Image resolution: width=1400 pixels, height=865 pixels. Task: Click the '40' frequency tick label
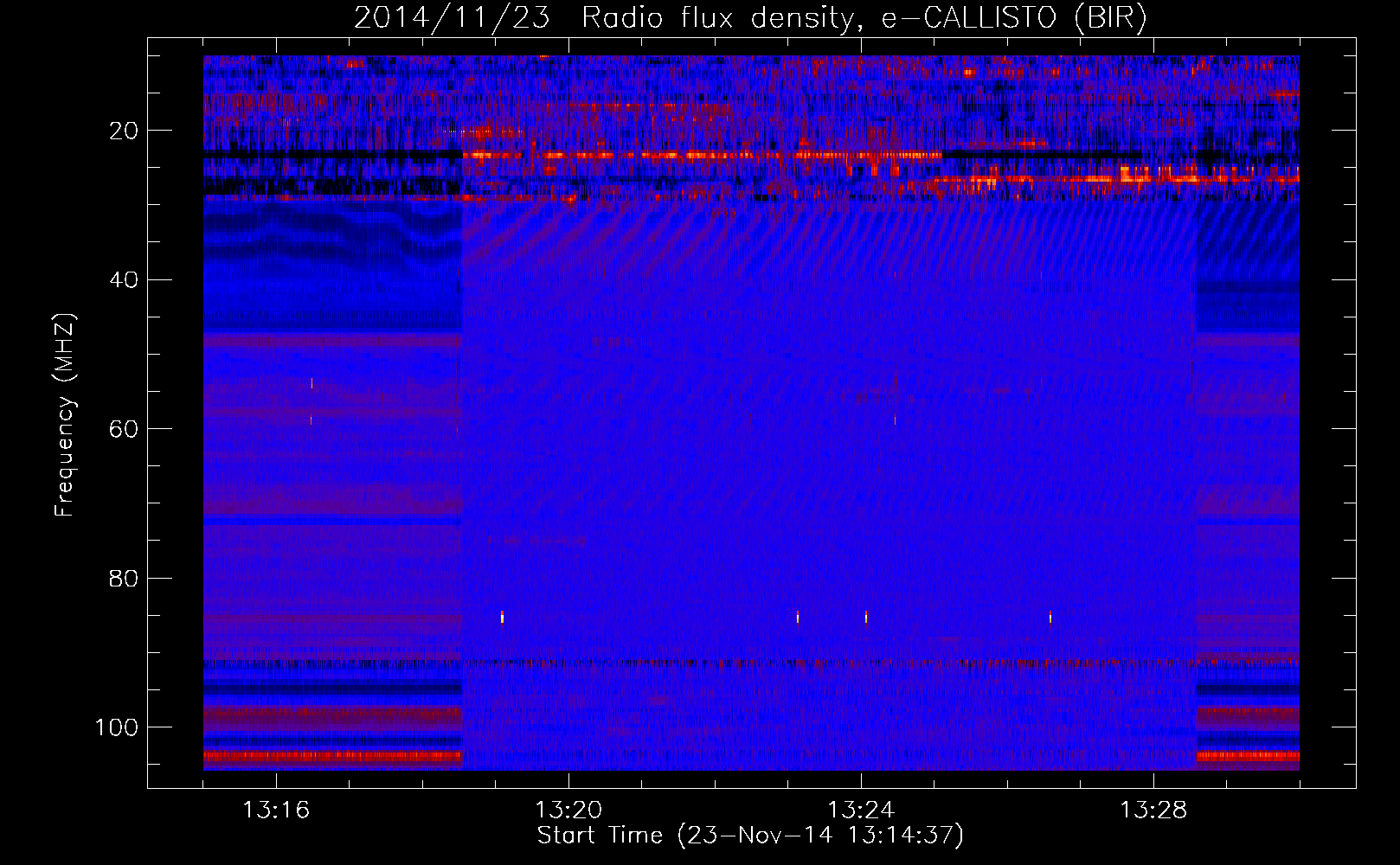(x=125, y=280)
